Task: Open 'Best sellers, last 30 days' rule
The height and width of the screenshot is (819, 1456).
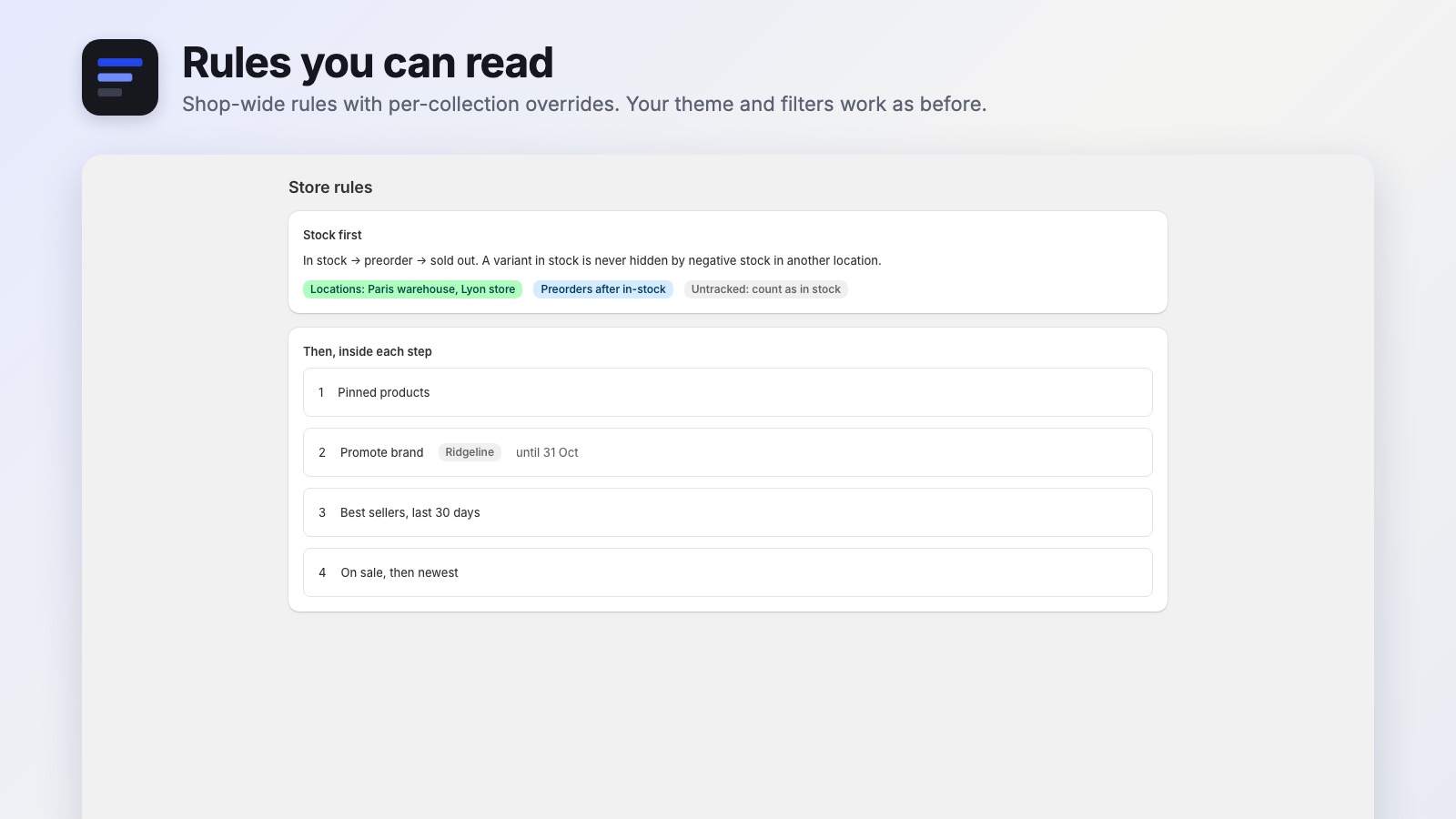Action: pyautogui.click(x=728, y=512)
